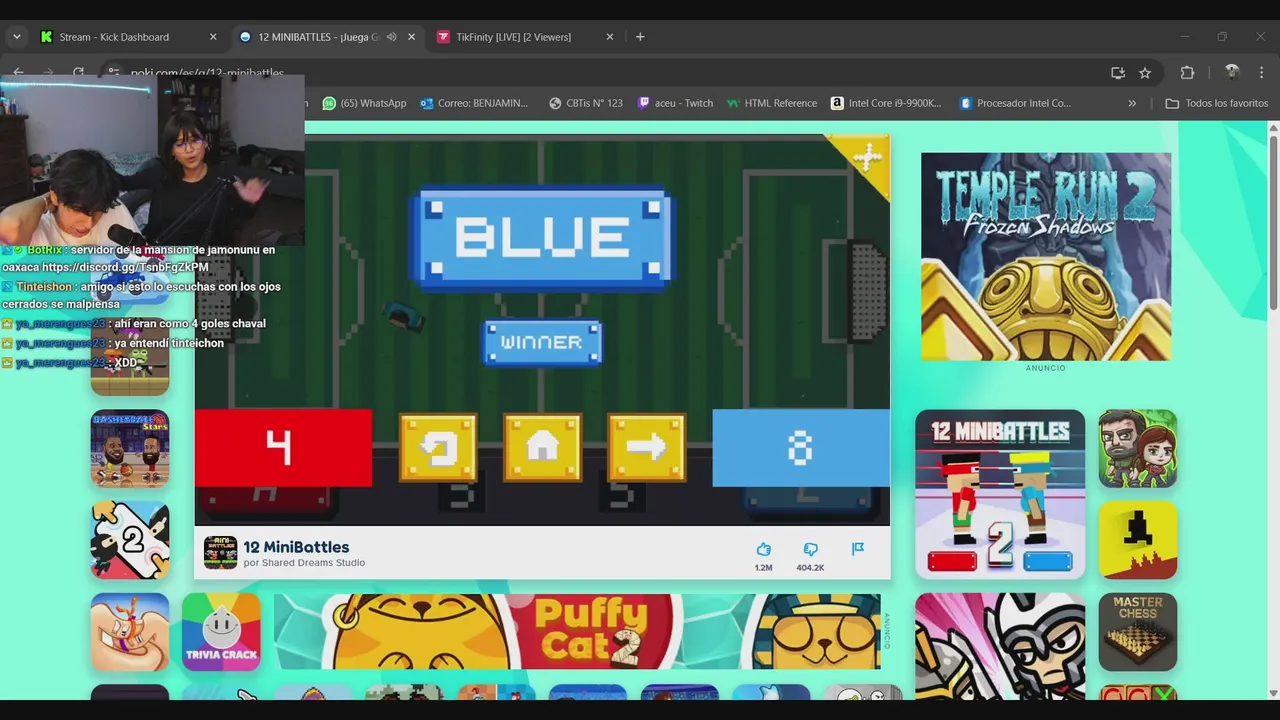
Task: Click the 12 MiniBattles title text
Action: coord(296,547)
